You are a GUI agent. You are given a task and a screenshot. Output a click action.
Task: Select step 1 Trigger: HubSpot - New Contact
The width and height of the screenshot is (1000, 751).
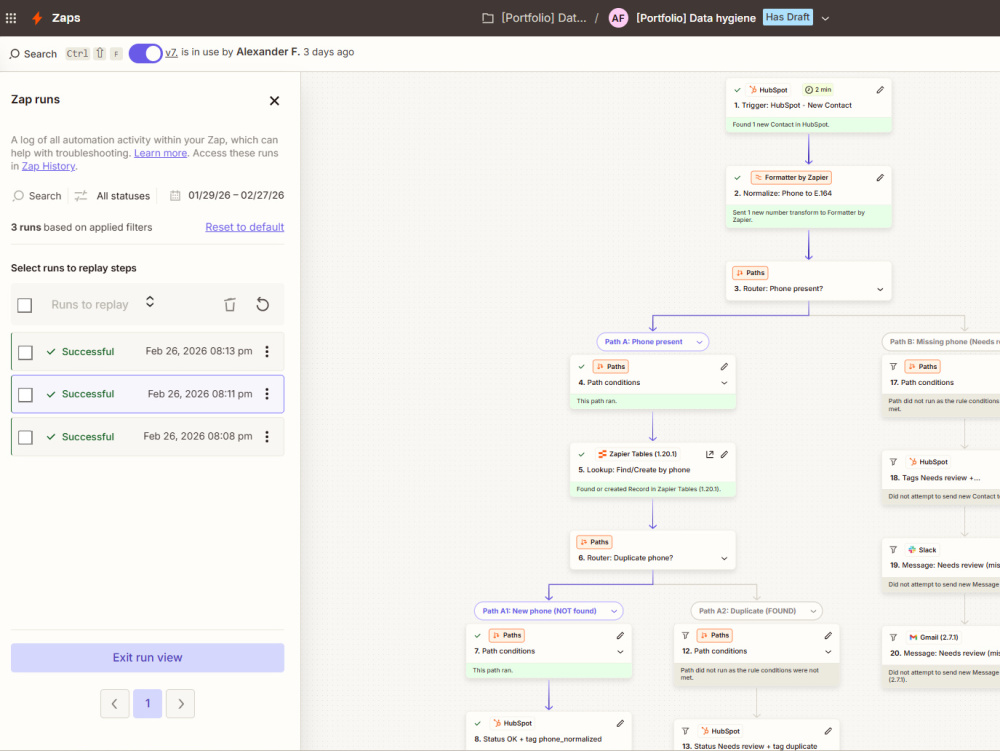(809, 105)
